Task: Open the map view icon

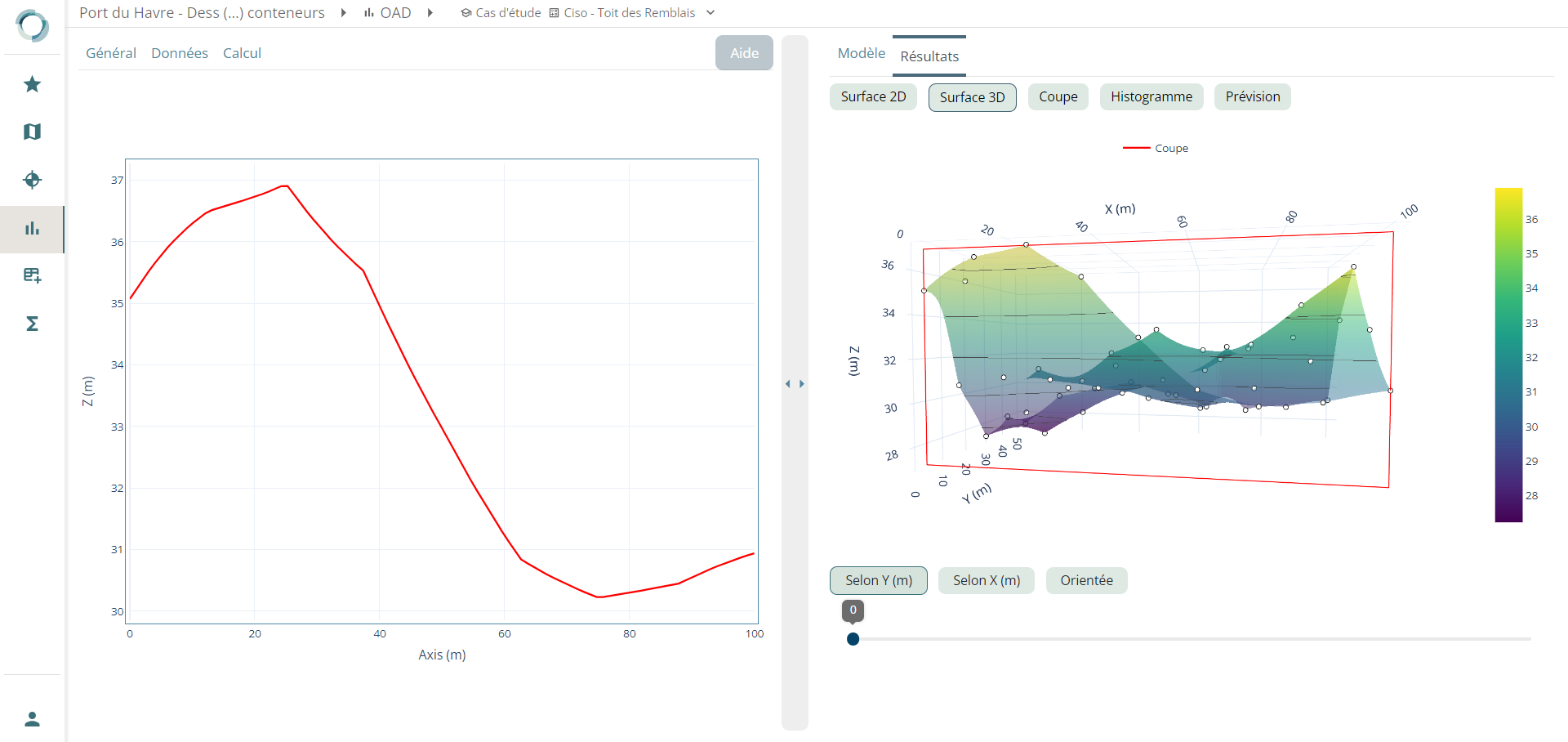Action: [x=32, y=132]
